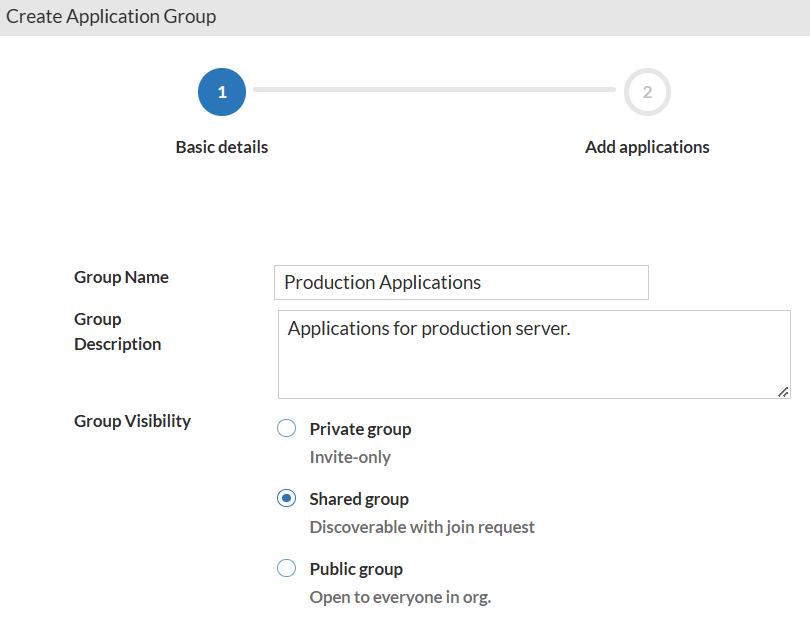Focus the Group Name input field
810x633 pixels.
tap(461, 283)
